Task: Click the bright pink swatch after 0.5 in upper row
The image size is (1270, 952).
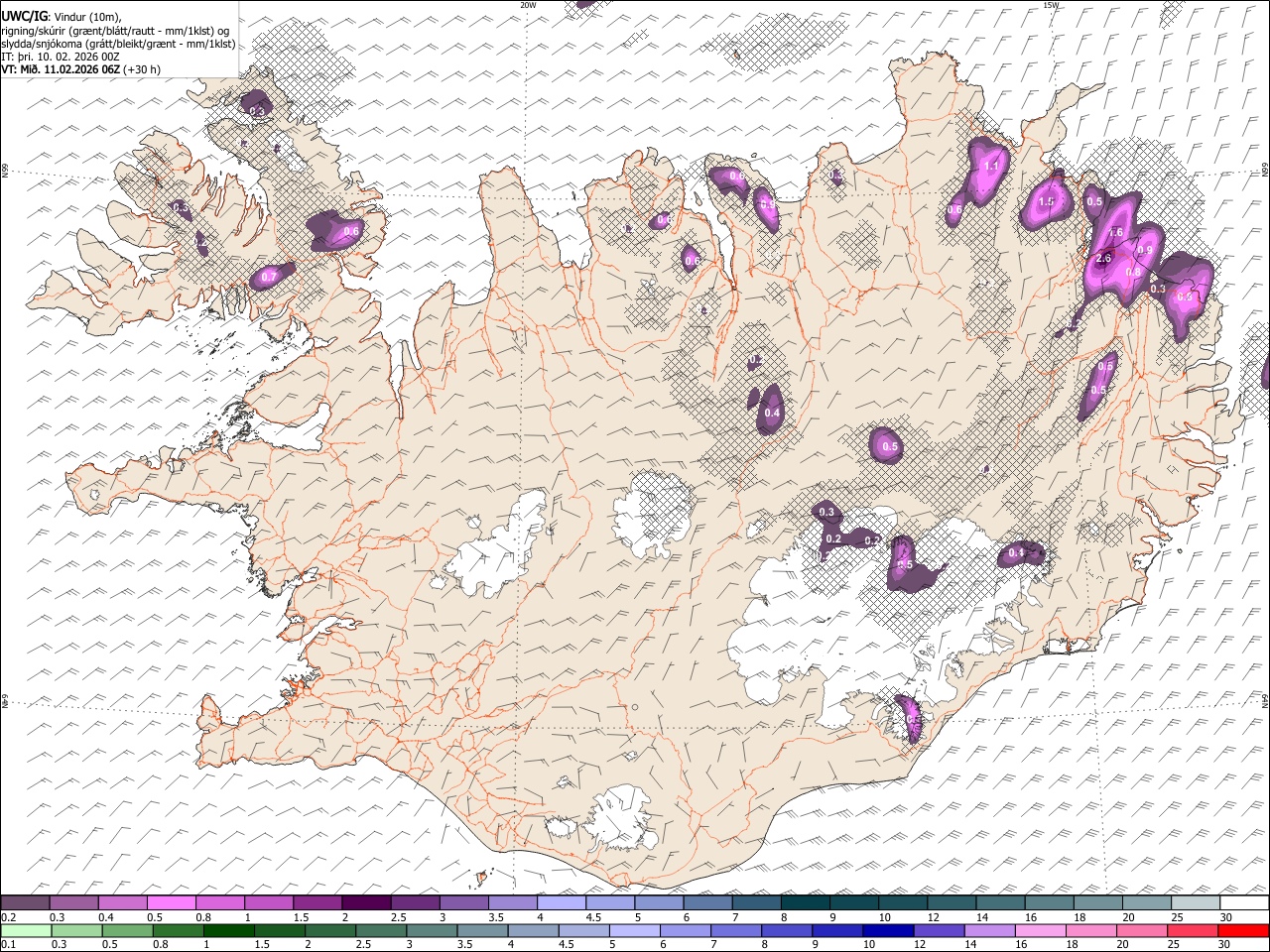Action: pyautogui.click(x=171, y=903)
